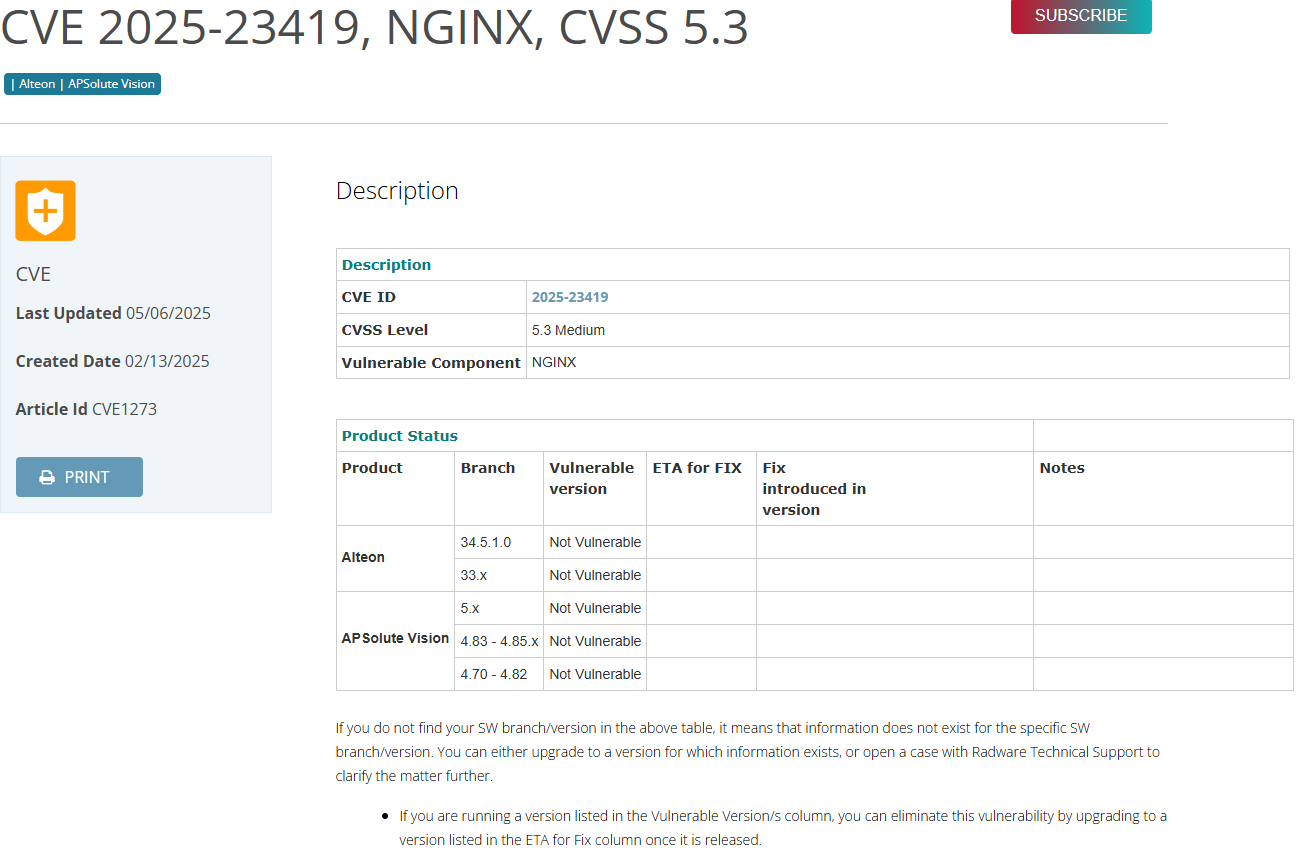Screen dimensions: 1306x855
Task: Click the CVSS Level label cell
Action: coord(432,330)
